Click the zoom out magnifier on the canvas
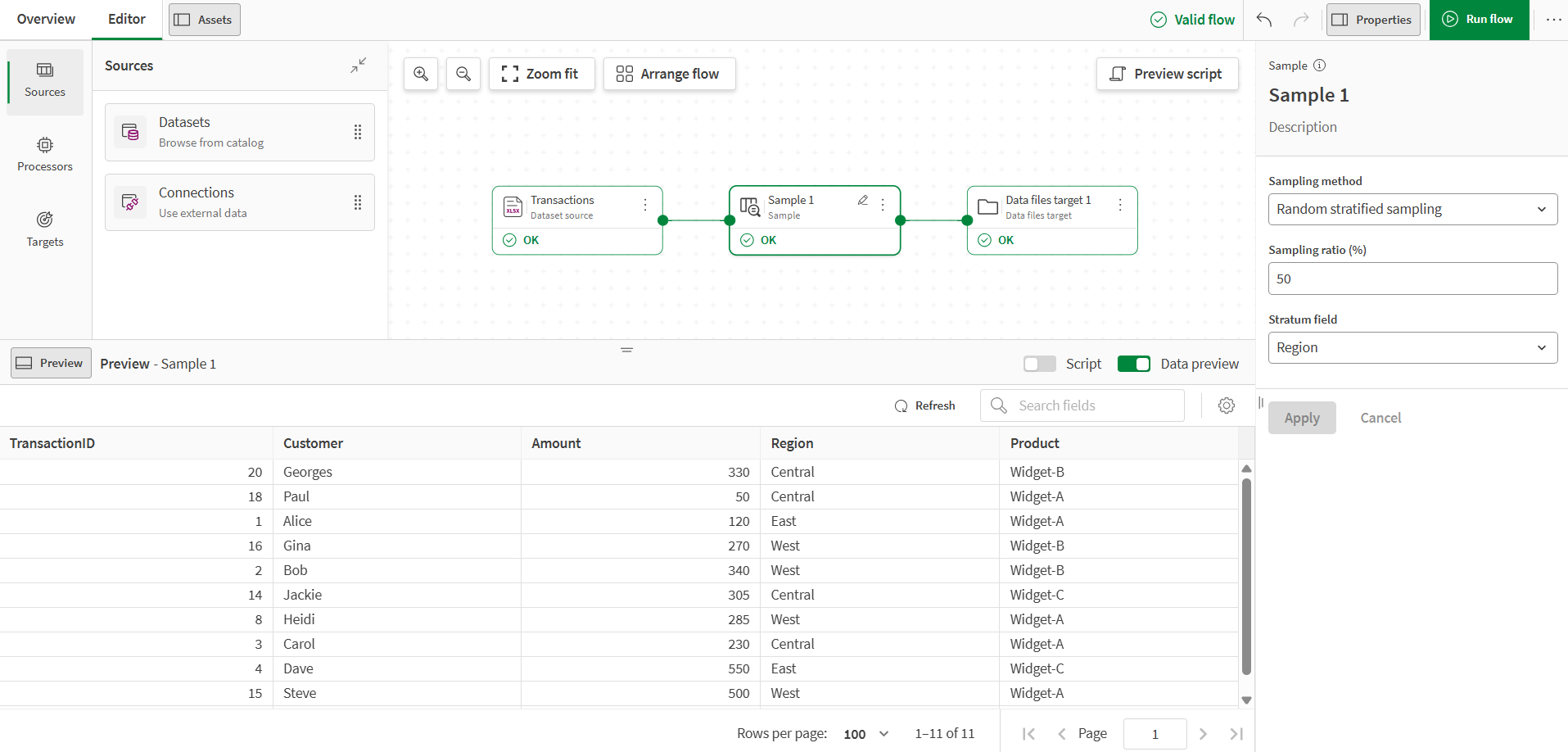Screen dimensions: 1568x752 pos(463,74)
